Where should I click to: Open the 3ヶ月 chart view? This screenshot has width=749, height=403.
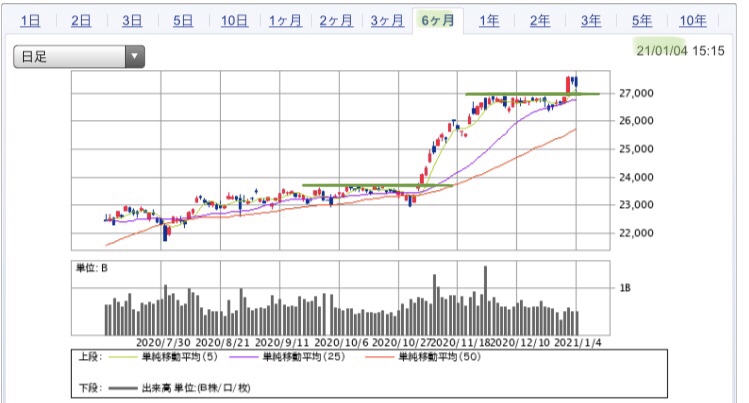tap(387, 21)
